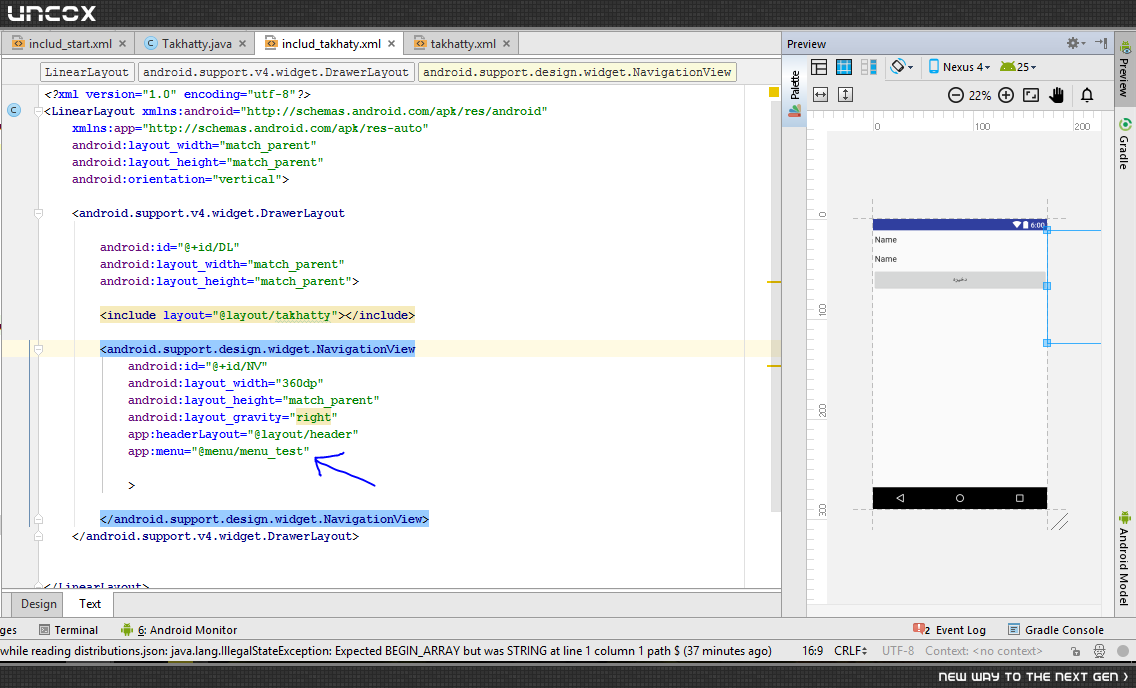Viewport: 1136px width, 688px height.
Task: Click the gray button in the phone preview
Action: (x=959, y=280)
